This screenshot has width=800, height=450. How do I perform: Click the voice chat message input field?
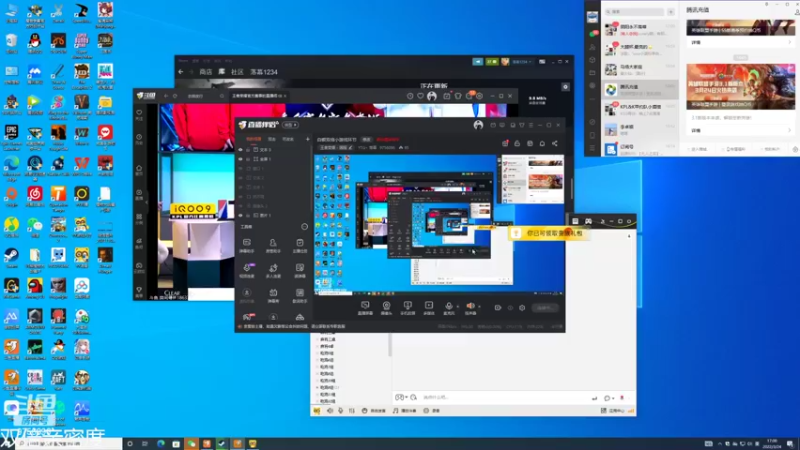coord(505,397)
